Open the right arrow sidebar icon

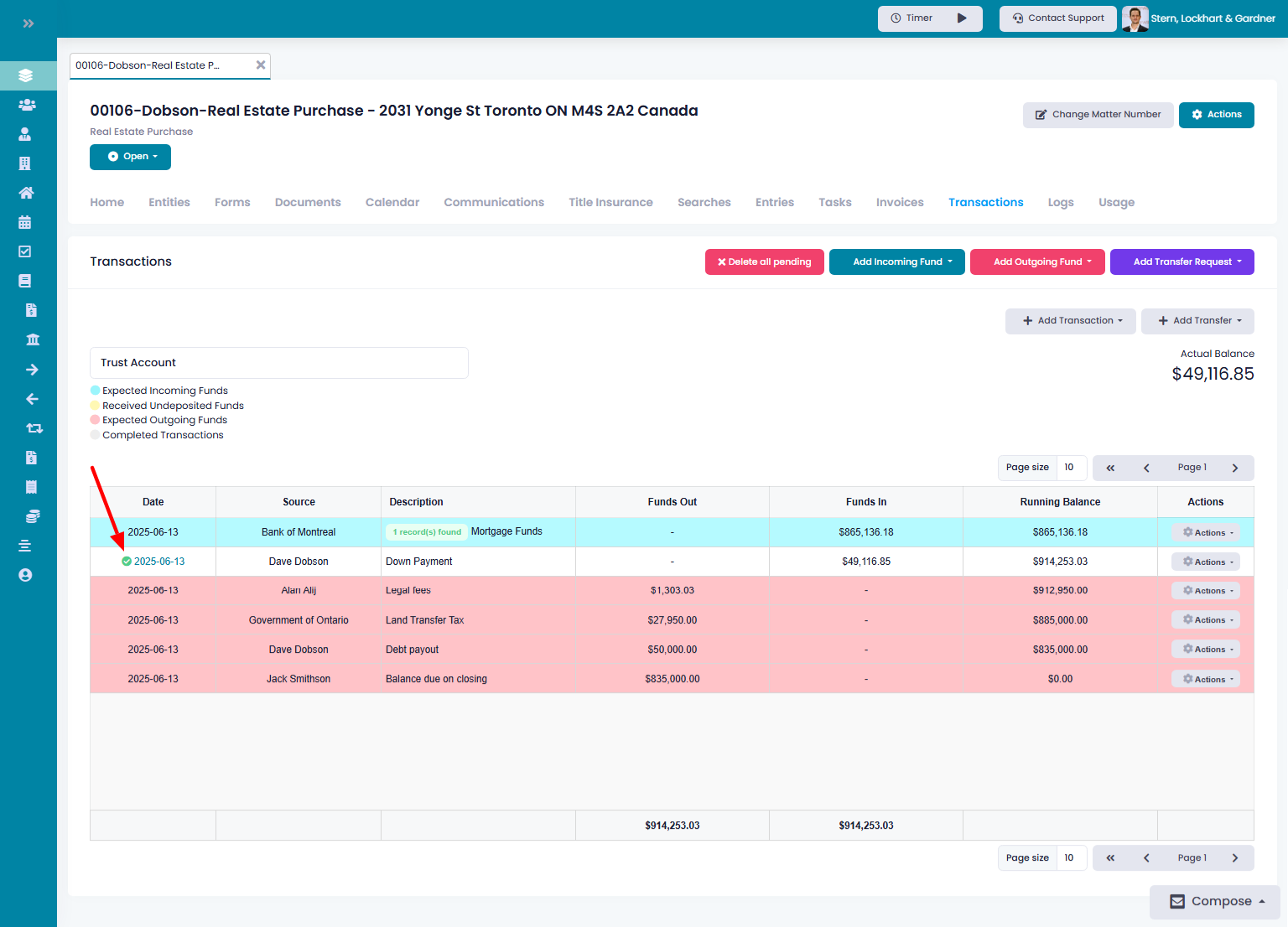(x=32, y=370)
